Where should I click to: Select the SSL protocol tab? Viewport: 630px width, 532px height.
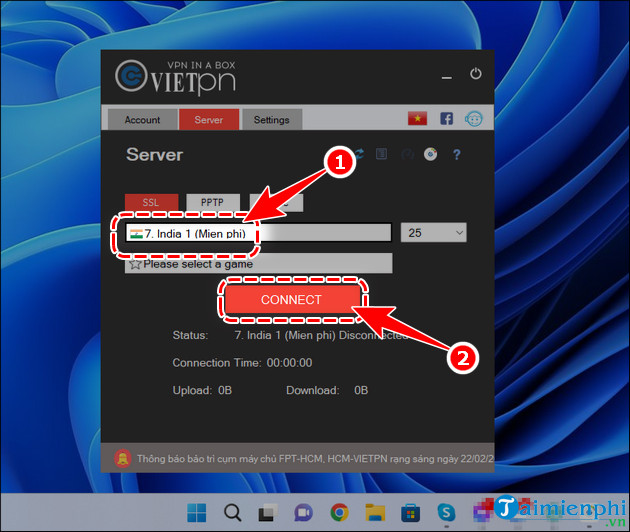click(151, 202)
